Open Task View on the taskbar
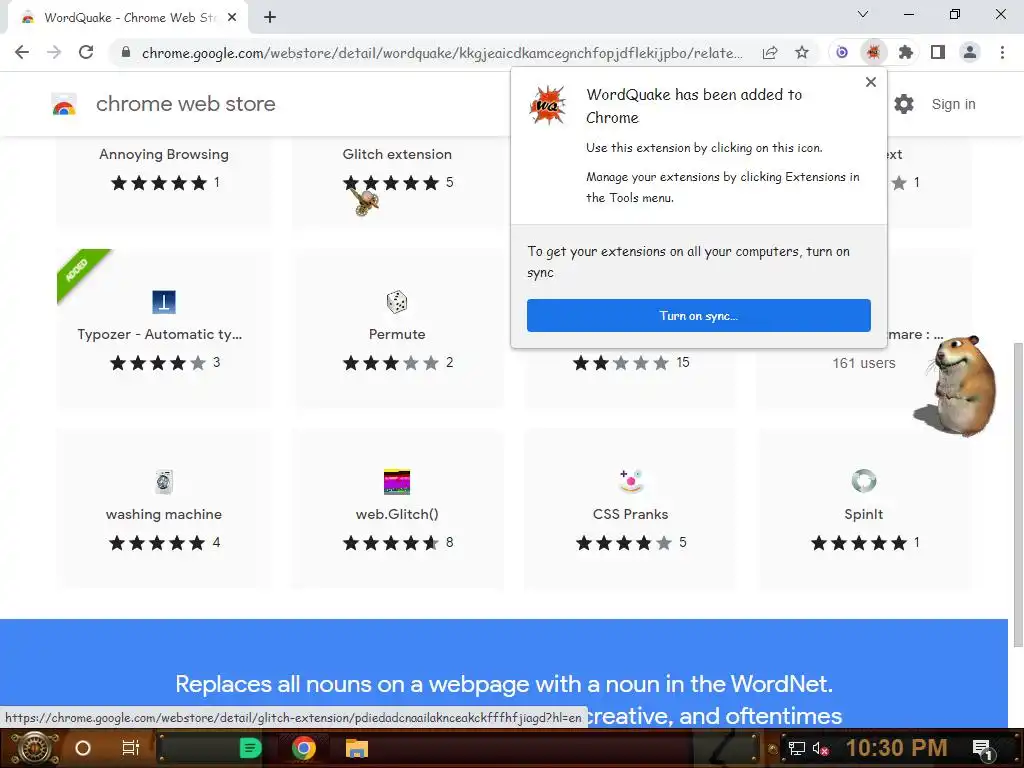 click(x=131, y=748)
